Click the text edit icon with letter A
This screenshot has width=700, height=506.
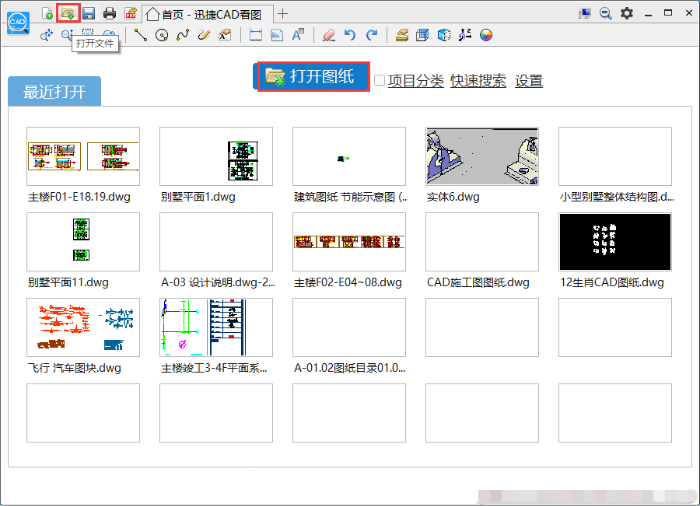(x=225, y=35)
